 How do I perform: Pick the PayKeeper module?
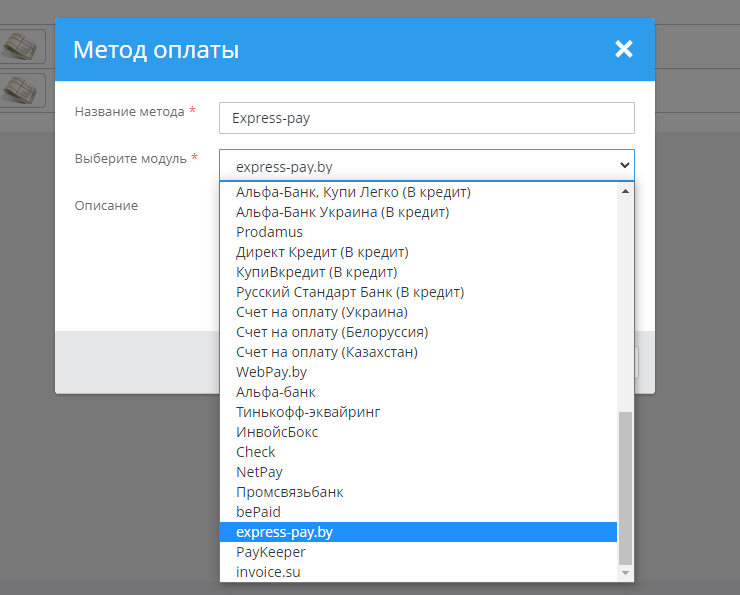[271, 552]
